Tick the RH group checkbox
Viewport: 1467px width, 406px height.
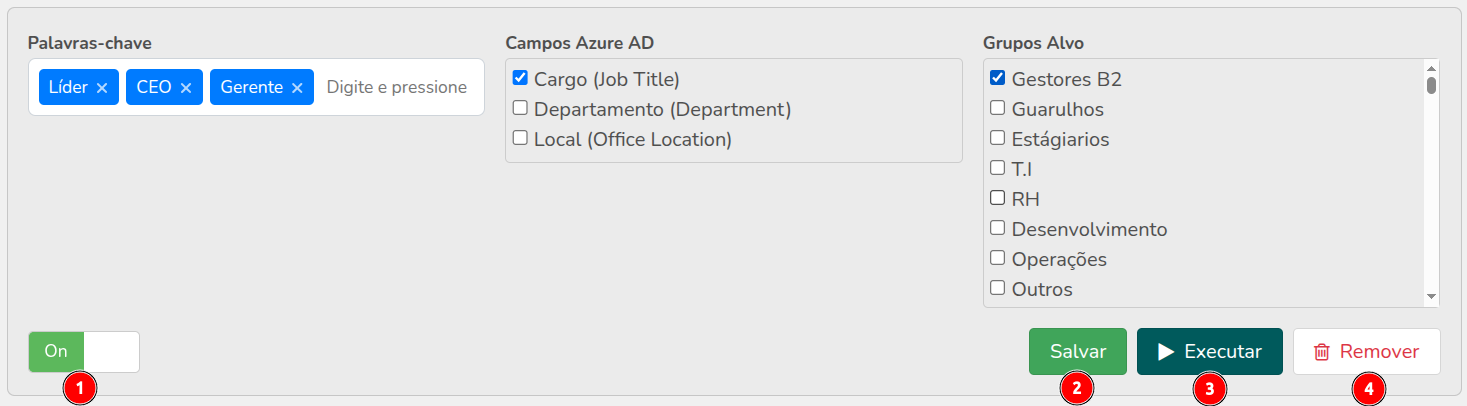point(997,198)
